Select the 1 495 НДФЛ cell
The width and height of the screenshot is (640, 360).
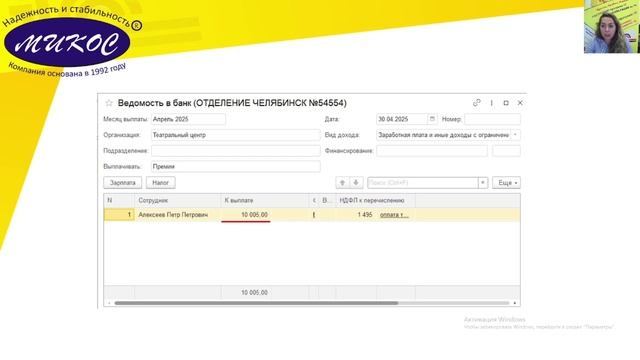pyautogui.click(x=356, y=215)
